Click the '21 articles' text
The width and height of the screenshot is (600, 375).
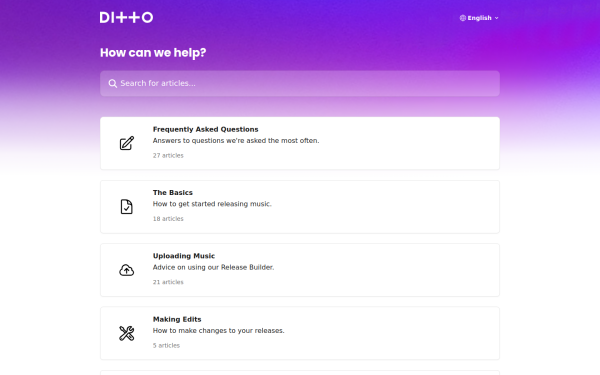[168, 282]
